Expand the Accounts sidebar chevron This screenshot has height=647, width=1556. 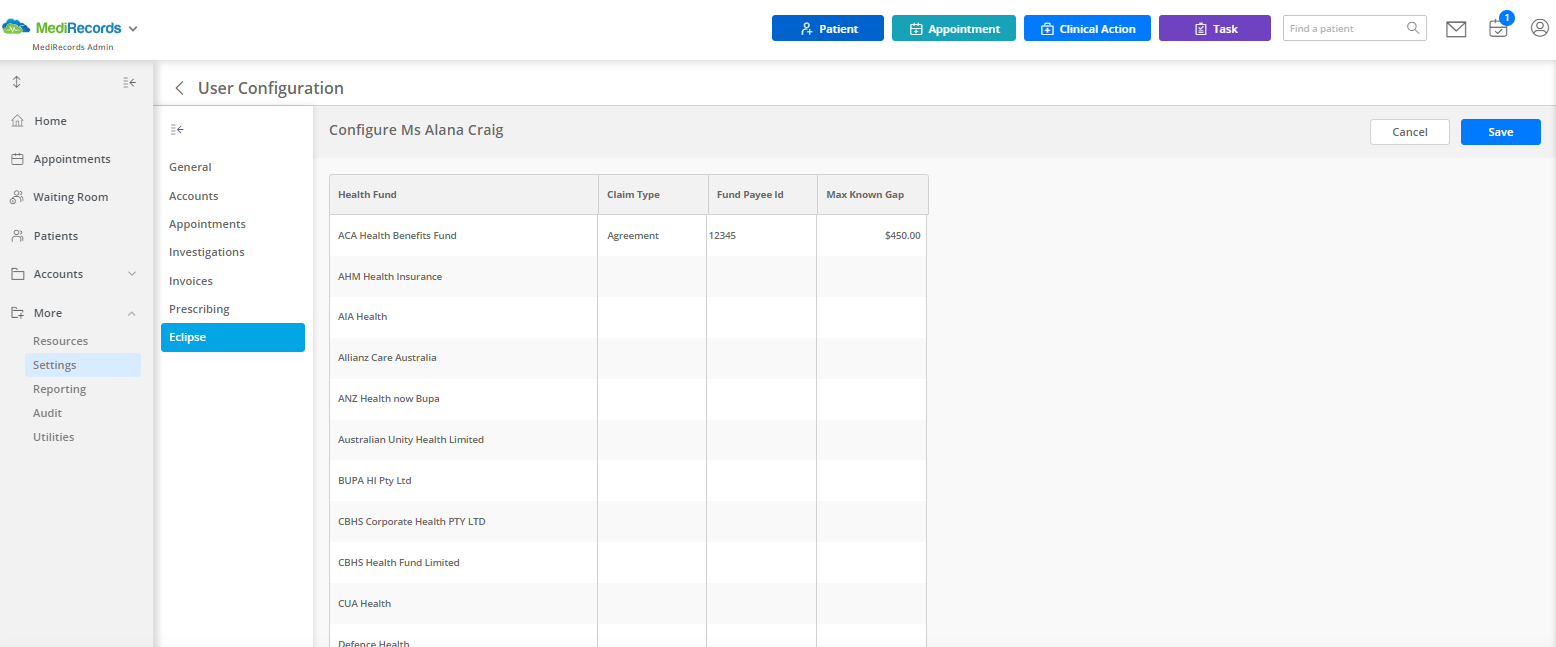click(132, 274)
